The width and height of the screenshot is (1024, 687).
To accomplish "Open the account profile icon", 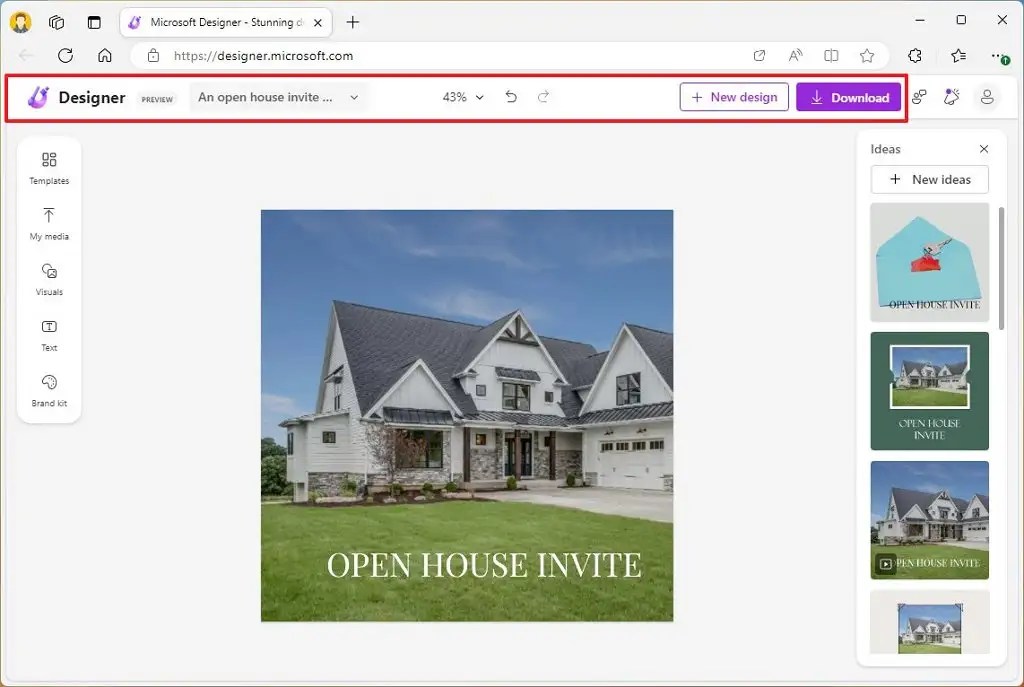I will (987, 97).
